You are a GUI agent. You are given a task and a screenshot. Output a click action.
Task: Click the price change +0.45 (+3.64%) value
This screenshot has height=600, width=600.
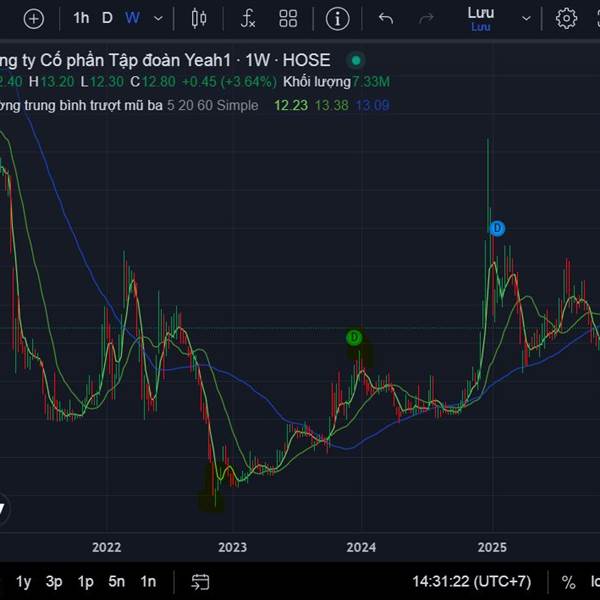pyautogui.click(x=229, y=82)
